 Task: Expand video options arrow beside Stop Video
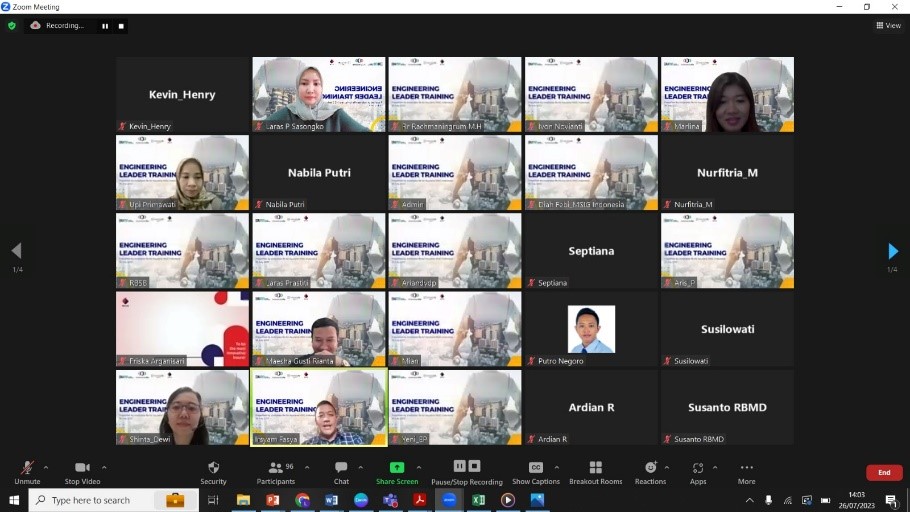[104, 467]
